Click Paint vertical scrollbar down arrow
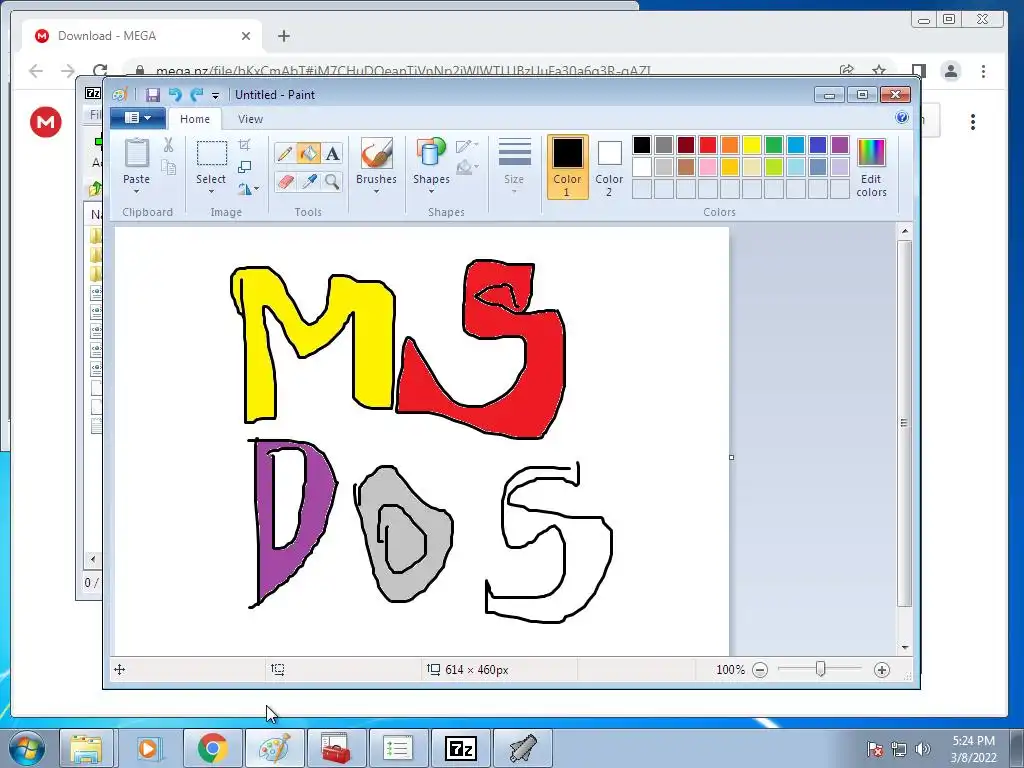This screenshot has height=768, width=1024. click(x=904, y=647)
